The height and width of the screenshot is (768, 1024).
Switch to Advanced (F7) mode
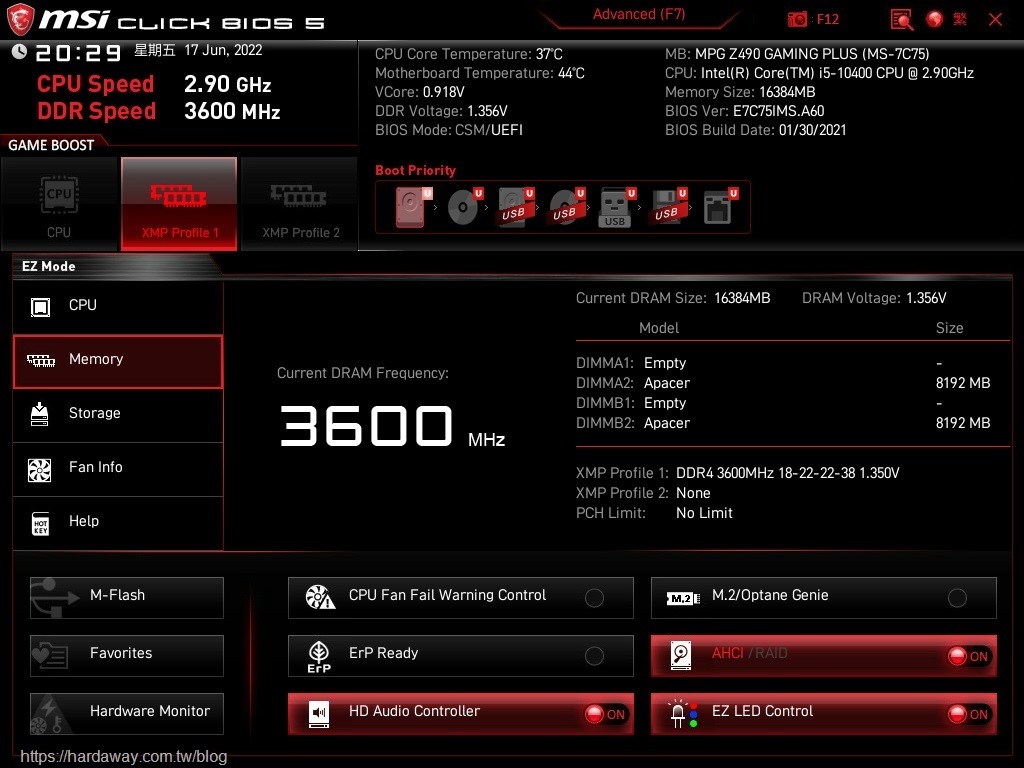[639, 14]
